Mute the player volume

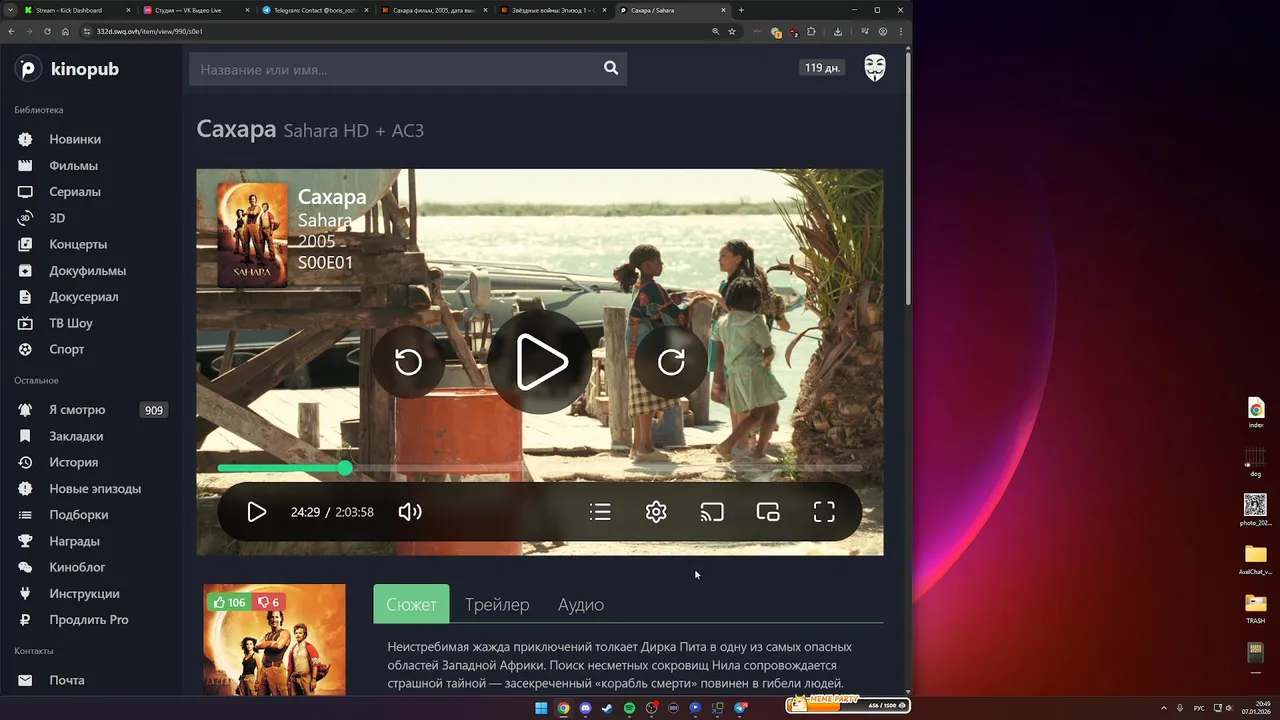click(410, 512)
